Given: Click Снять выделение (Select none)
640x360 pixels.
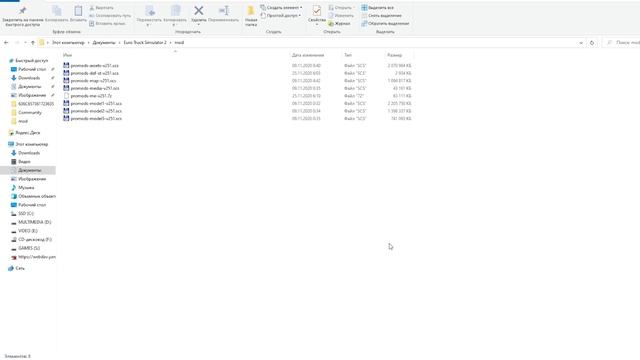Looking at the screenshot, I should pos(381,16).
